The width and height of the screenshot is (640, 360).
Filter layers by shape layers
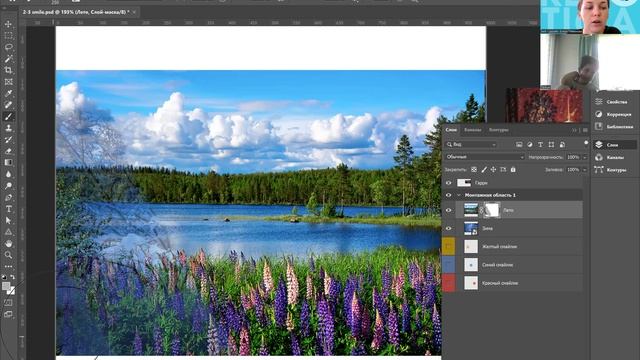point(551,144)
